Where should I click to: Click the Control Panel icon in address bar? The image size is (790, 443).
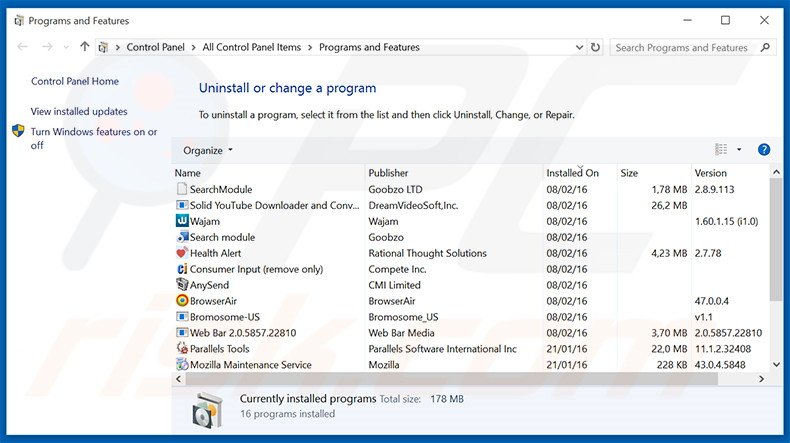(103, 47)
